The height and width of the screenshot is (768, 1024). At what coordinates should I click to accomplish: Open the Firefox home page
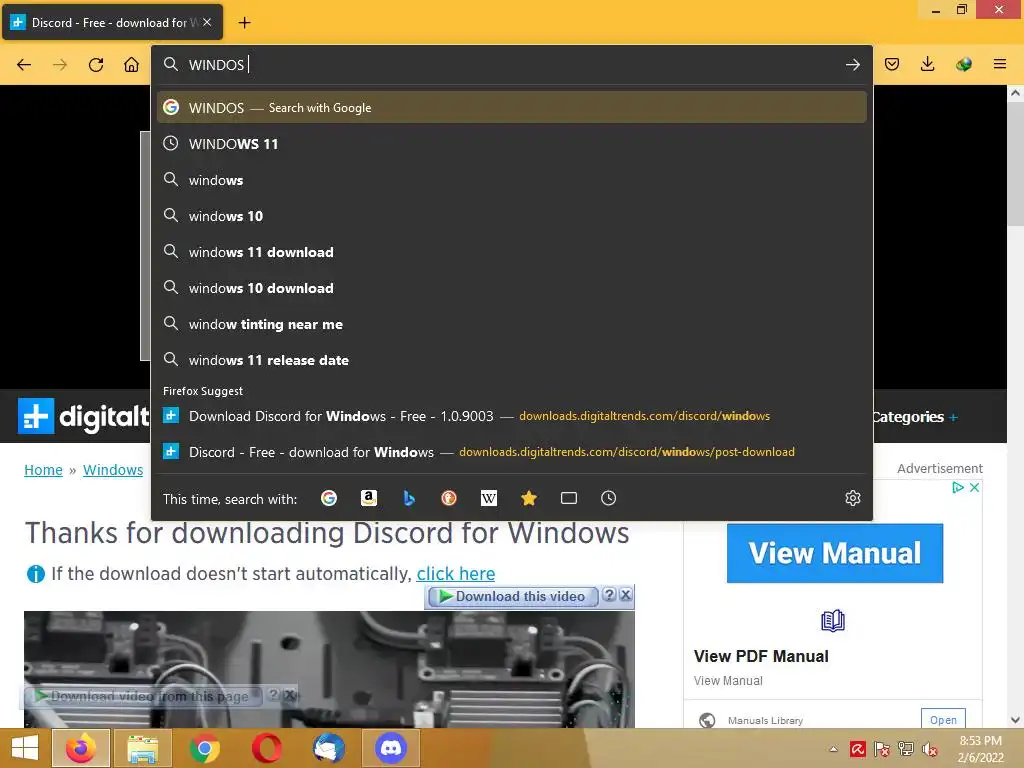pos(131,65)
